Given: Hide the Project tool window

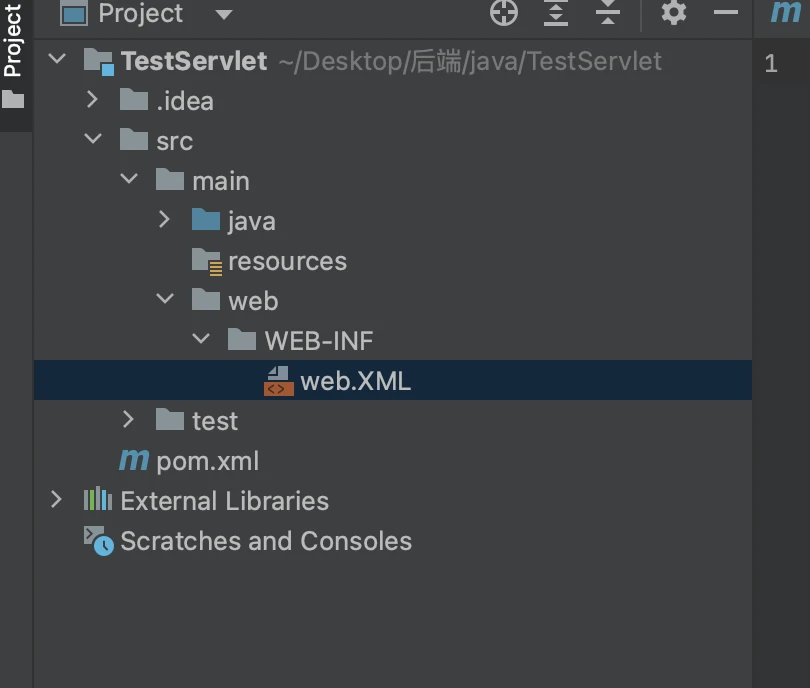Looking at the screenshot, I should pyautogui.click(x=726, y=12).
